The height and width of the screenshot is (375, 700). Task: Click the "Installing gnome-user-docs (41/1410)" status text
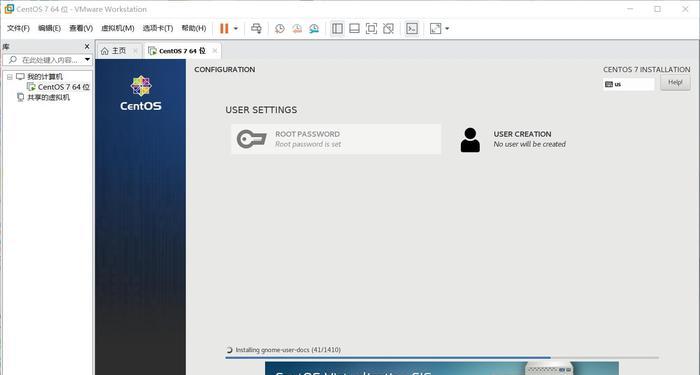tap(288, 350)
